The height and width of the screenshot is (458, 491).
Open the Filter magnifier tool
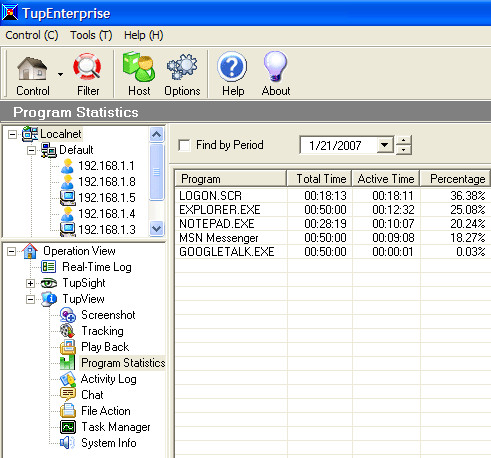pyautogui.click(x=87, y=67)
